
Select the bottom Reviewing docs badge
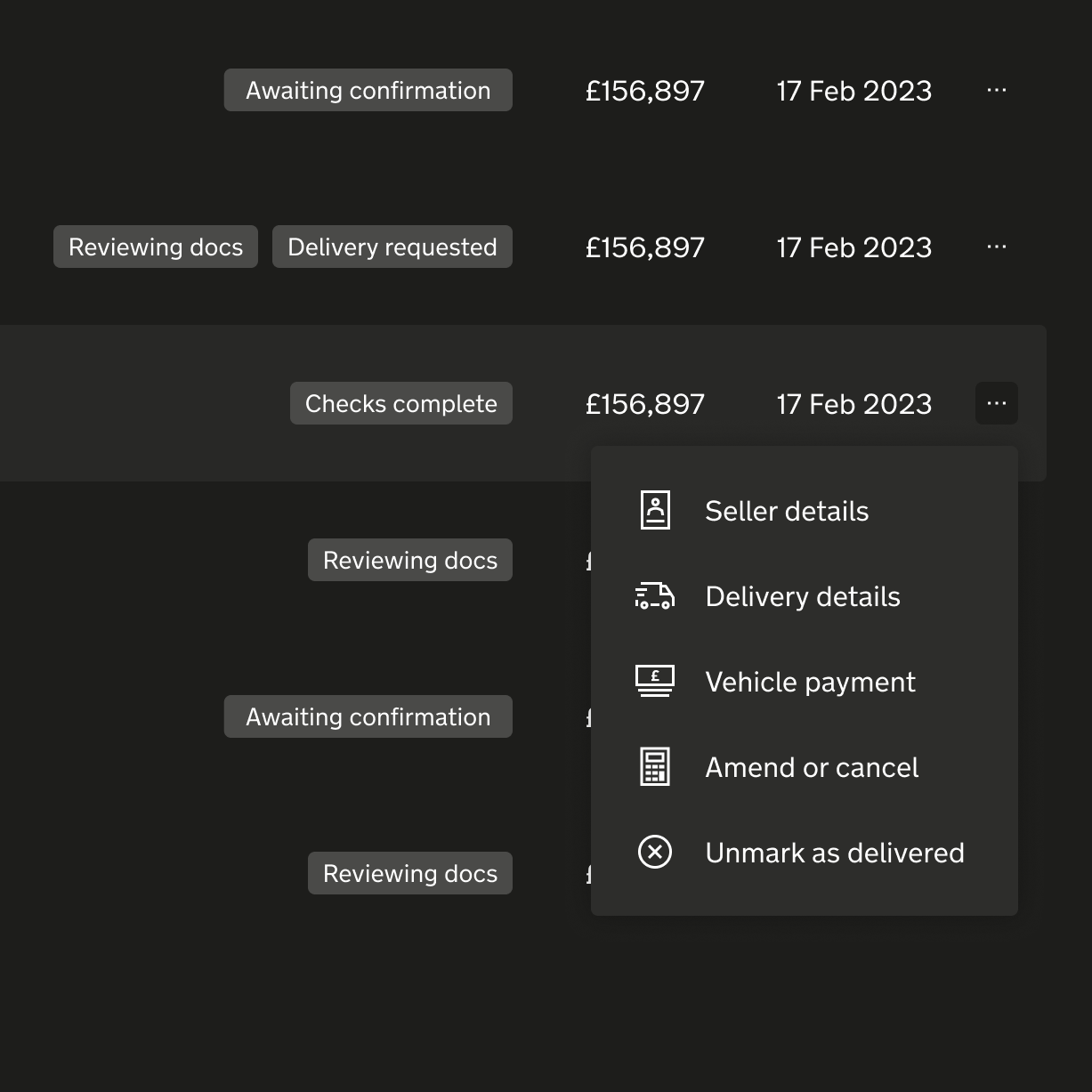409,873
